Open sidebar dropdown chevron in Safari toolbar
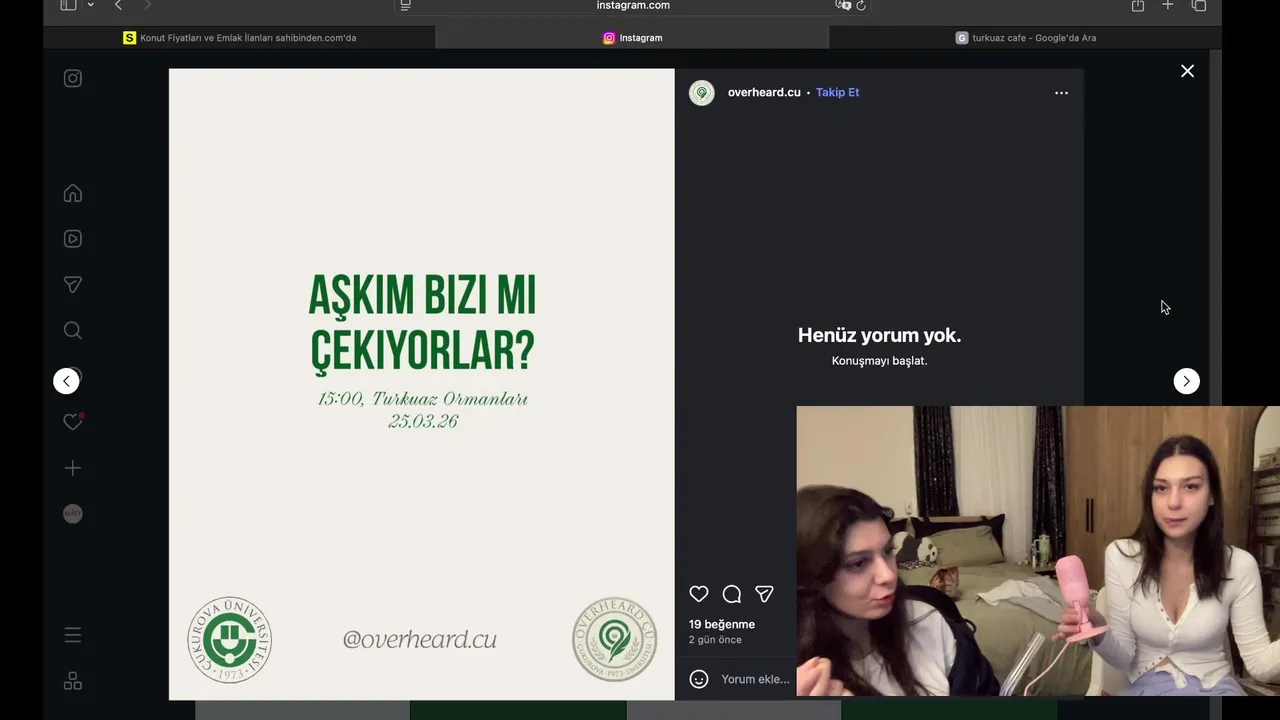The image size is (1280, 720). point(91,5)
